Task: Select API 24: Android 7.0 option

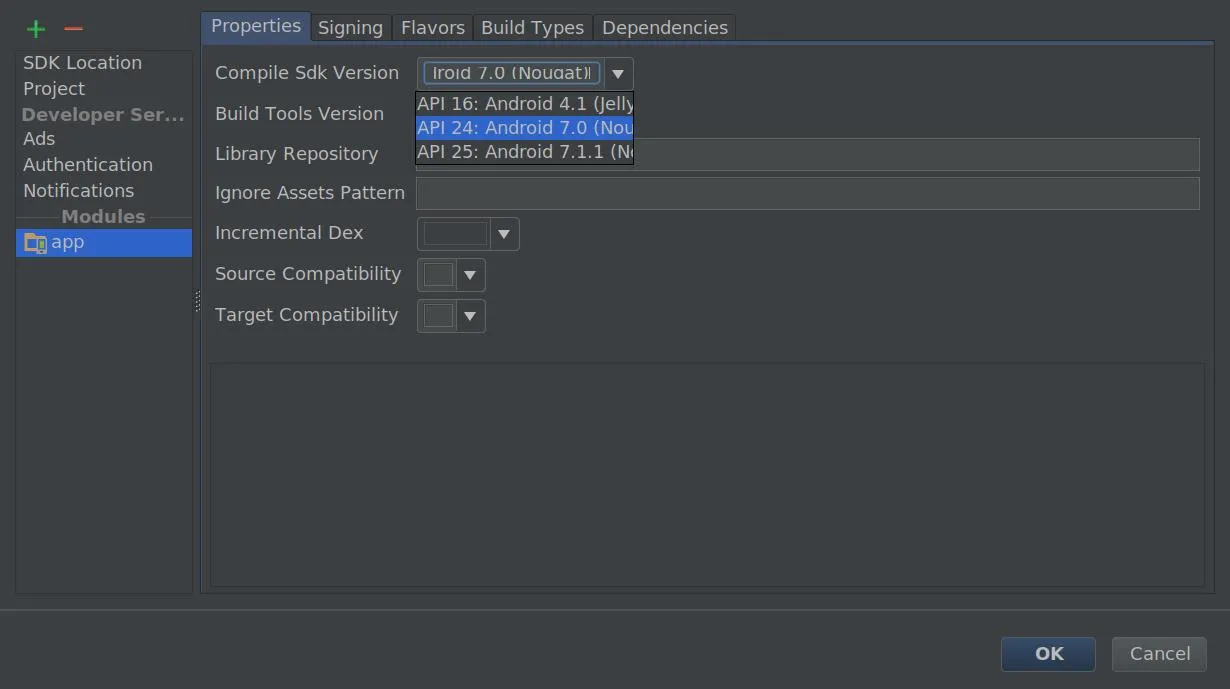Action: 524,128
